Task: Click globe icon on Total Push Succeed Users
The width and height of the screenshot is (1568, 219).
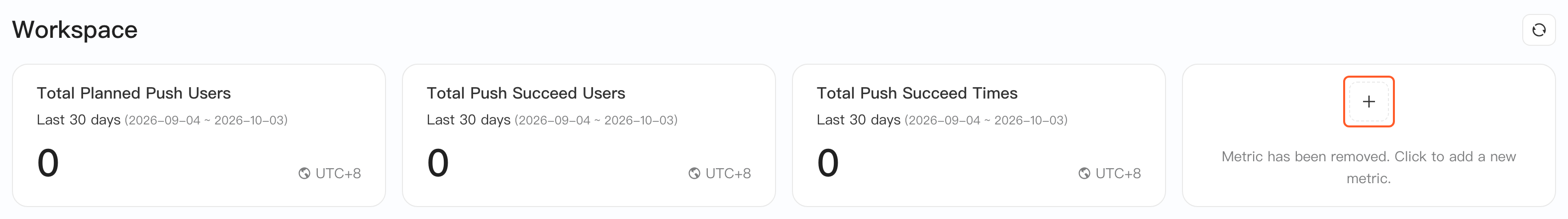Action: click(694, 173)
